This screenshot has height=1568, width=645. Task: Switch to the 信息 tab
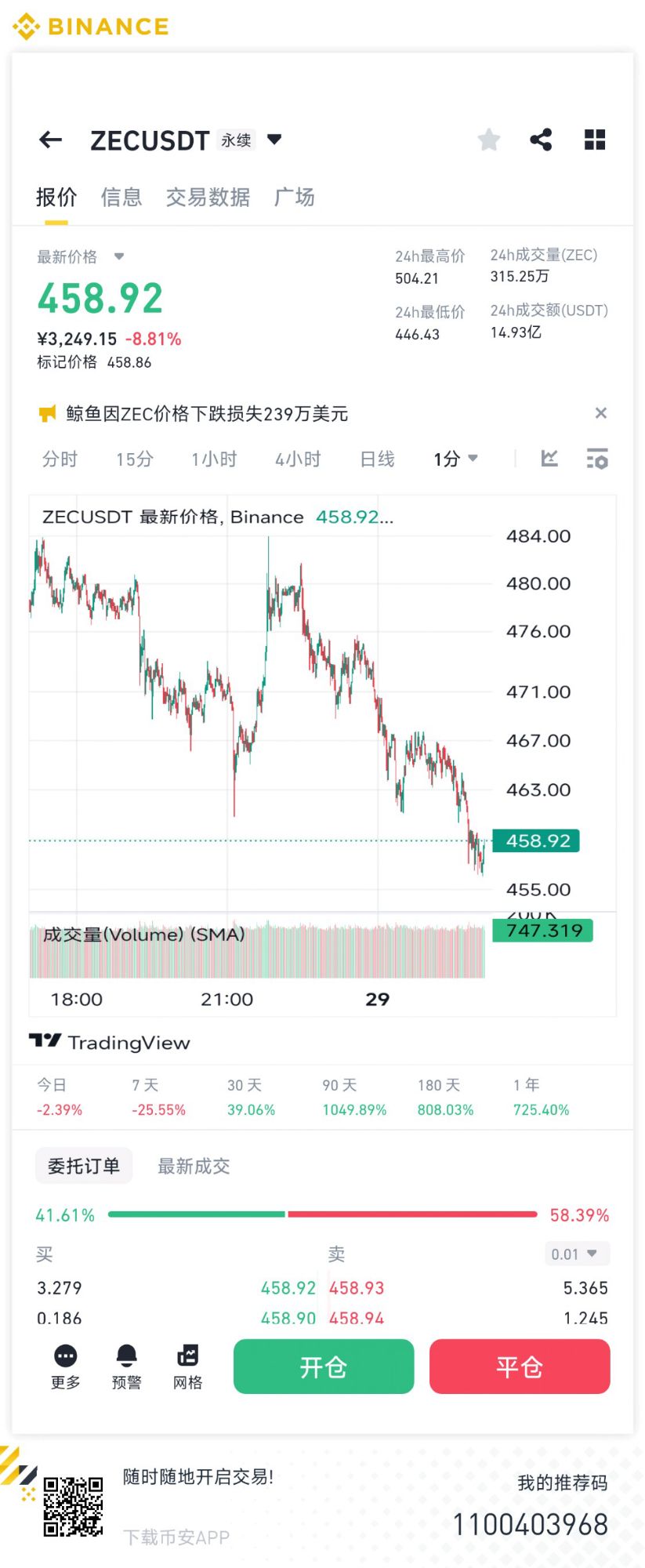click(x=121, y=198)
